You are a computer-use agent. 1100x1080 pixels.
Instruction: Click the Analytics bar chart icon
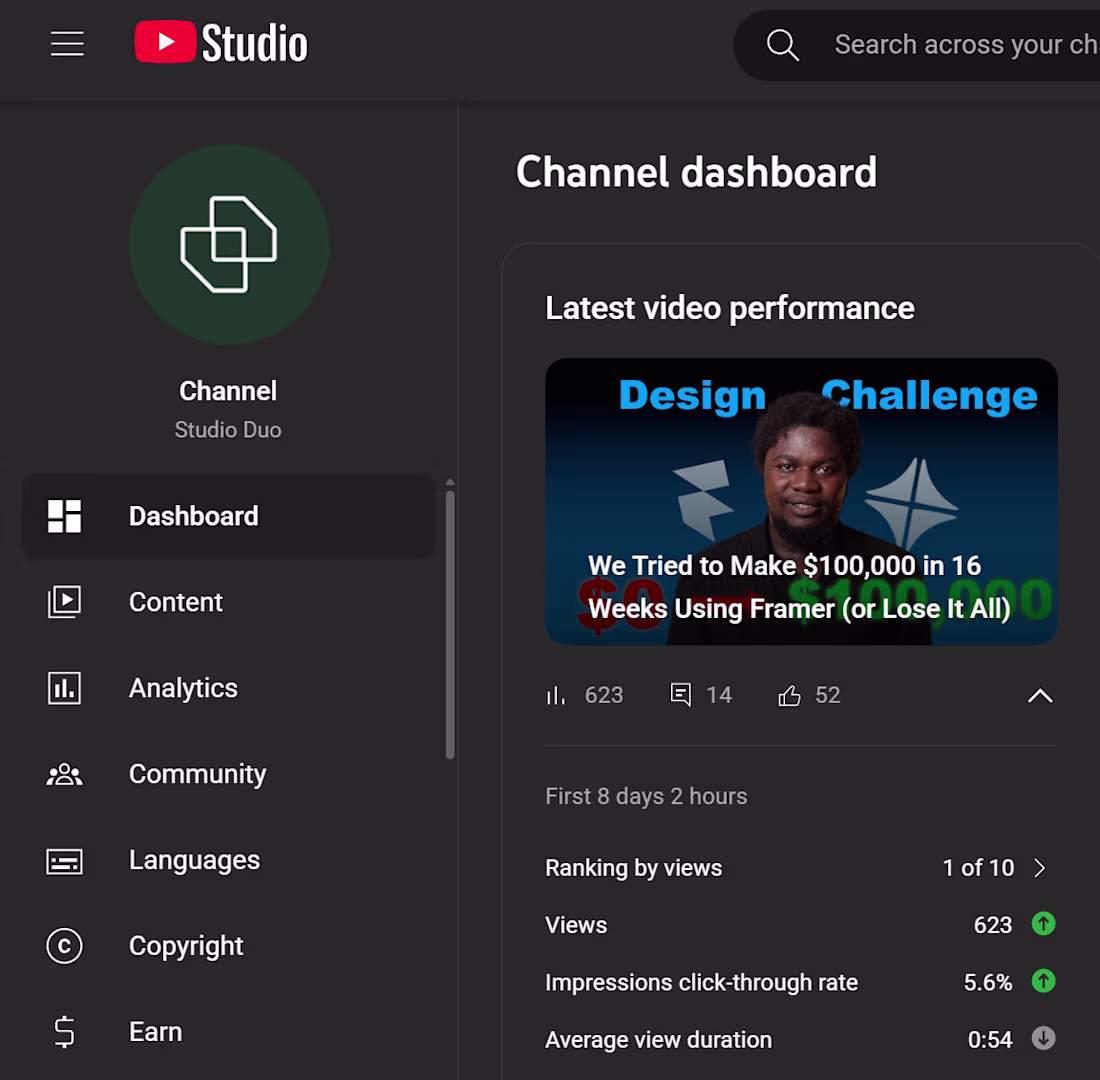[x=65, y=688]
